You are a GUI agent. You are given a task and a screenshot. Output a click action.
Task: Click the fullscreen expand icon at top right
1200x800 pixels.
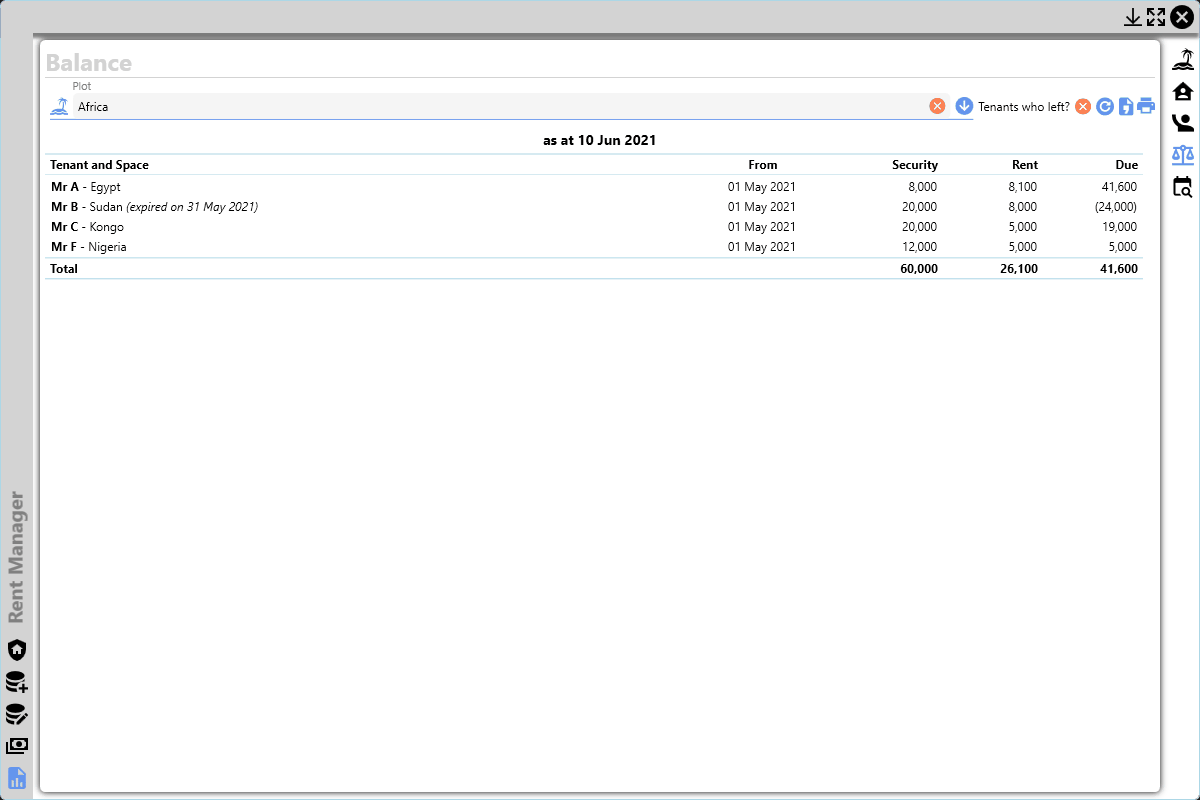coord(1156,17)
